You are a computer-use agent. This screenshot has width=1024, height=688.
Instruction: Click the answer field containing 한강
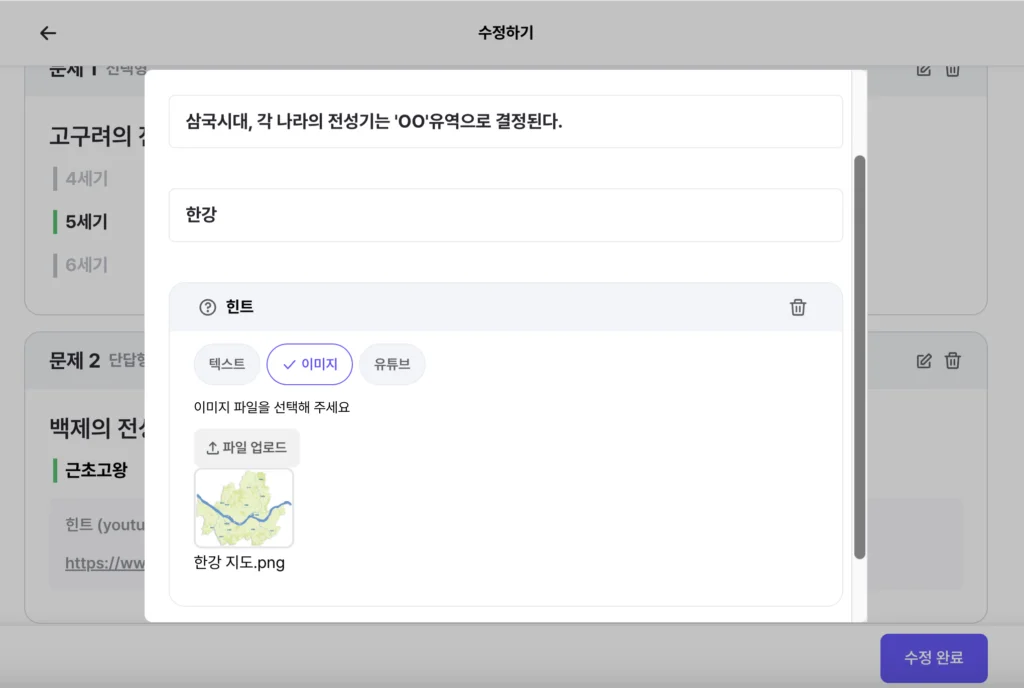tap(505, 215)
